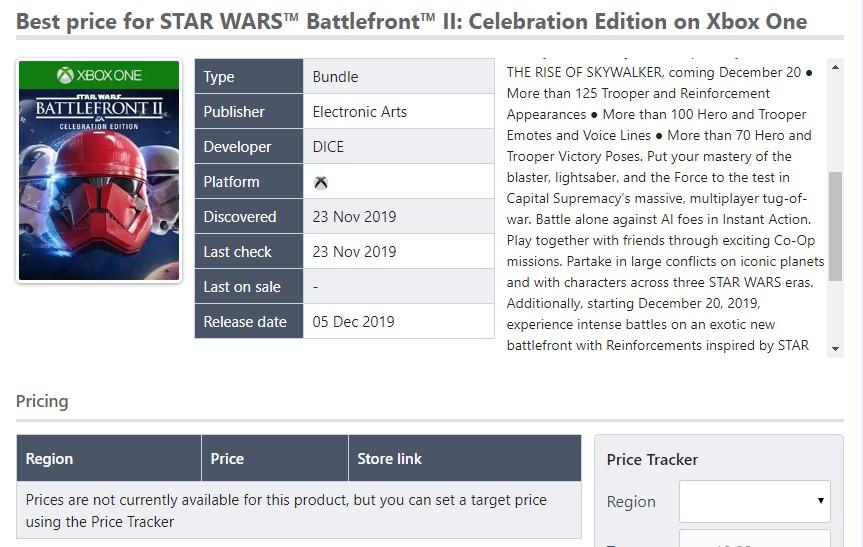863x547 pixels.
Task: Click the release date 05 Dec 2019
Action: pos(353,322)
